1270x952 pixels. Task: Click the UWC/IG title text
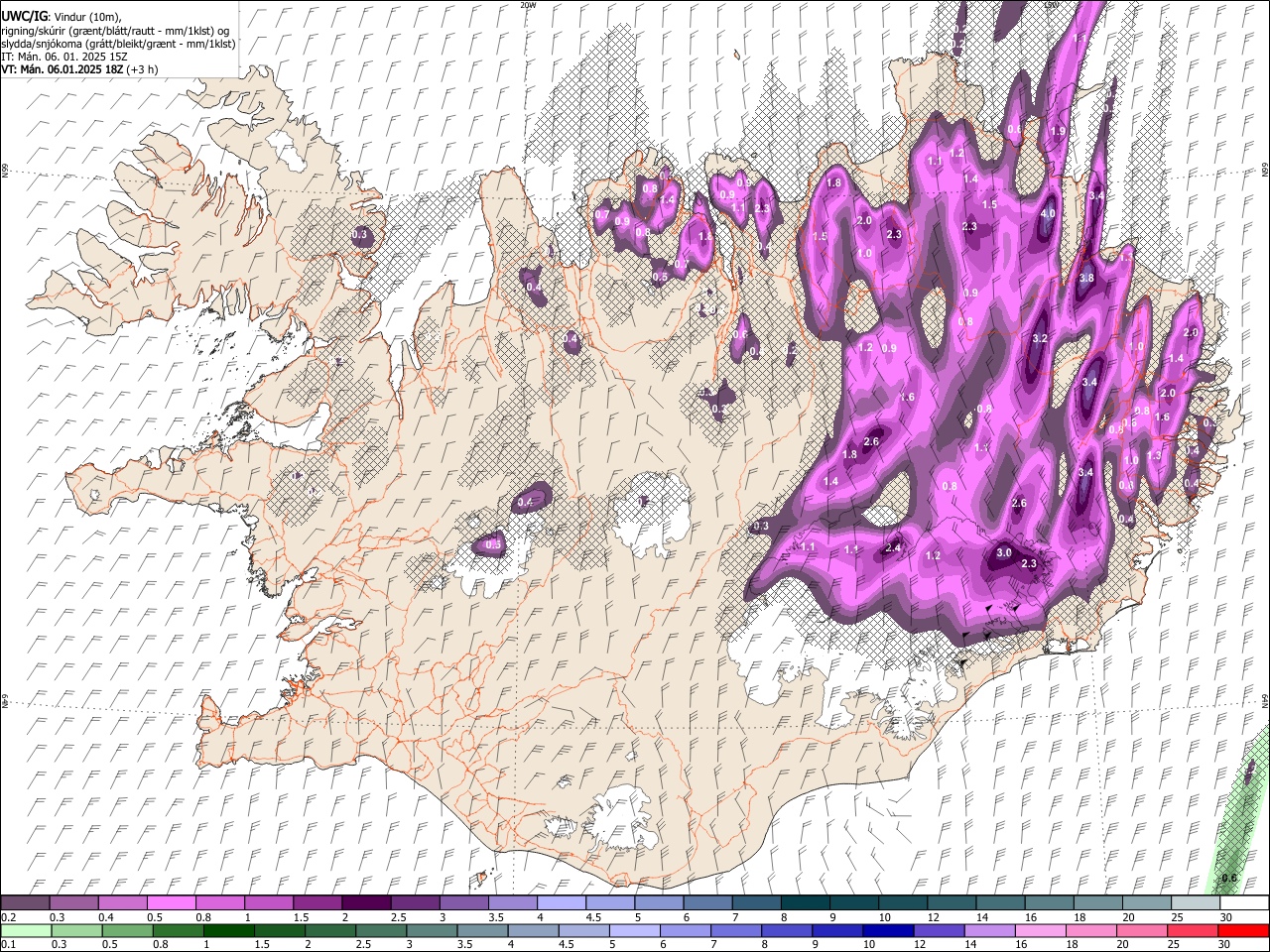(x=24, y=16)
